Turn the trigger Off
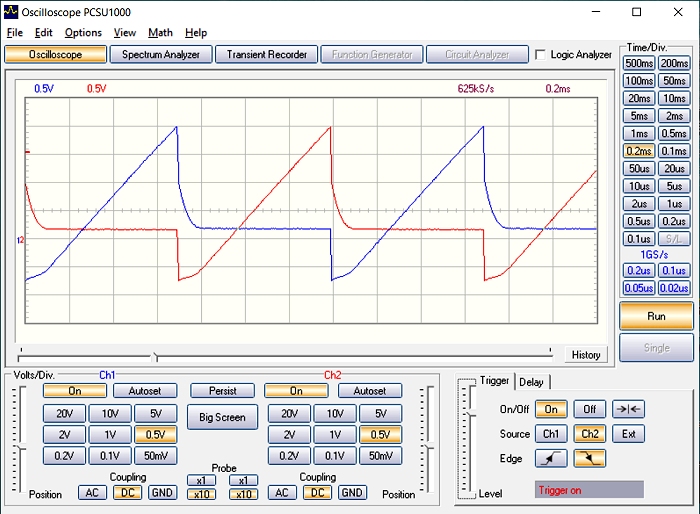Viewport: 700px width, 514px height. pyautogui.click(x=589, y=409)
